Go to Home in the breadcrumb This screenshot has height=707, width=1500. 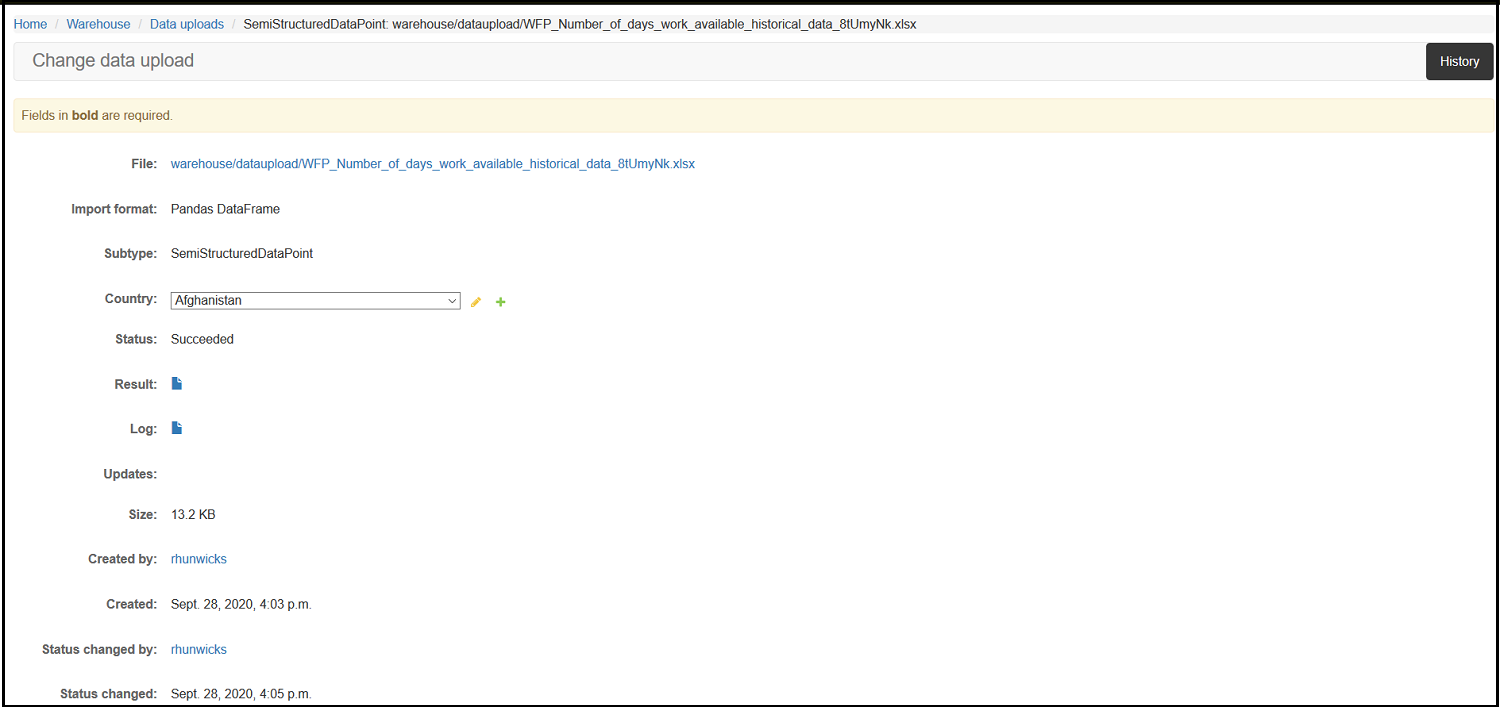click(30, 24)
